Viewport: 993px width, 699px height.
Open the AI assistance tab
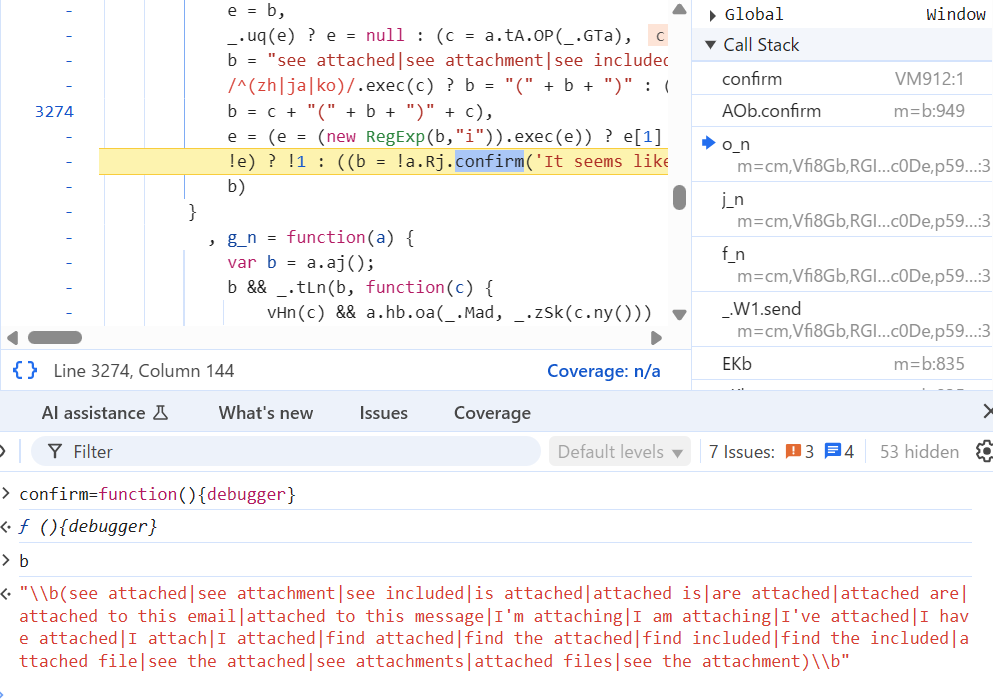104,413
